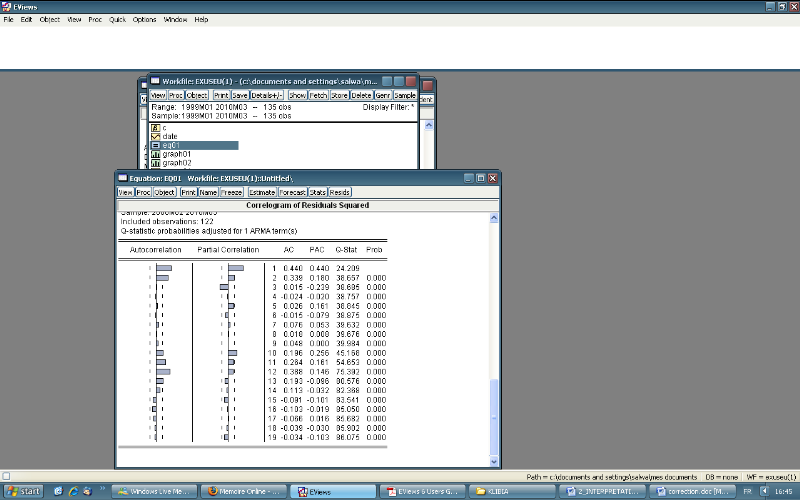Open the graph02 object icon
Image resolution: width=800 pixels, height=500 pixels.
(x=155, y=163)
